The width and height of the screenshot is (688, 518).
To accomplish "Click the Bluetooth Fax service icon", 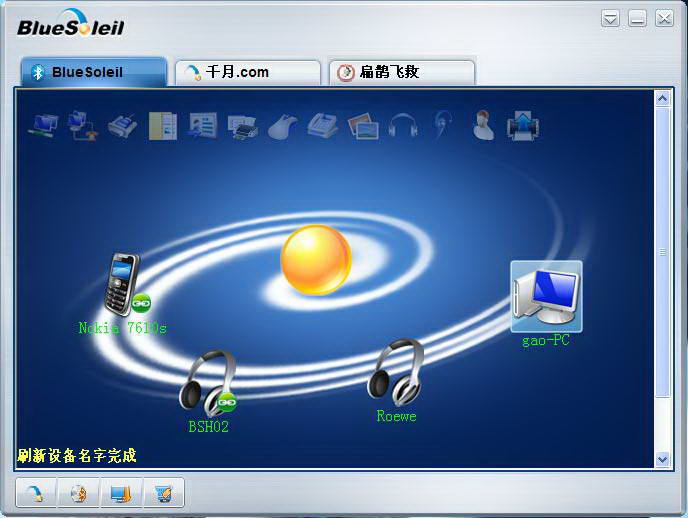I will click(x=323, y=125).
